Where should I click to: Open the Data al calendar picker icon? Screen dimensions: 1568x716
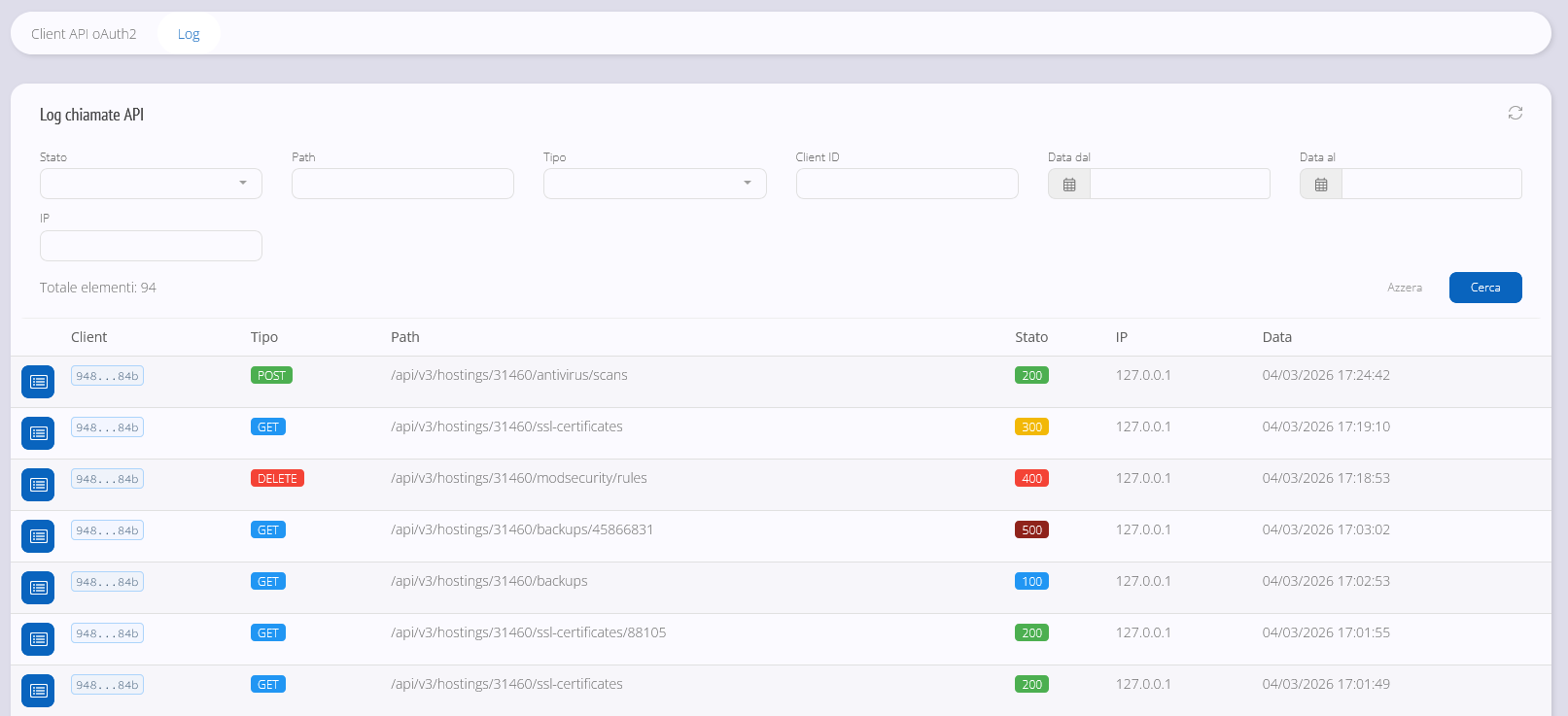(1321, 184)
